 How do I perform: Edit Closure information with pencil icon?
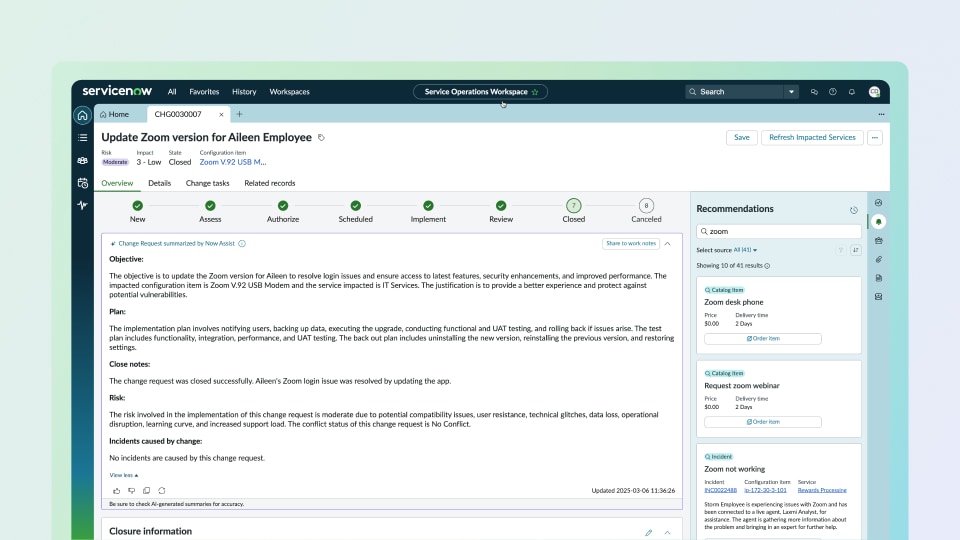(x=648, y=533)
